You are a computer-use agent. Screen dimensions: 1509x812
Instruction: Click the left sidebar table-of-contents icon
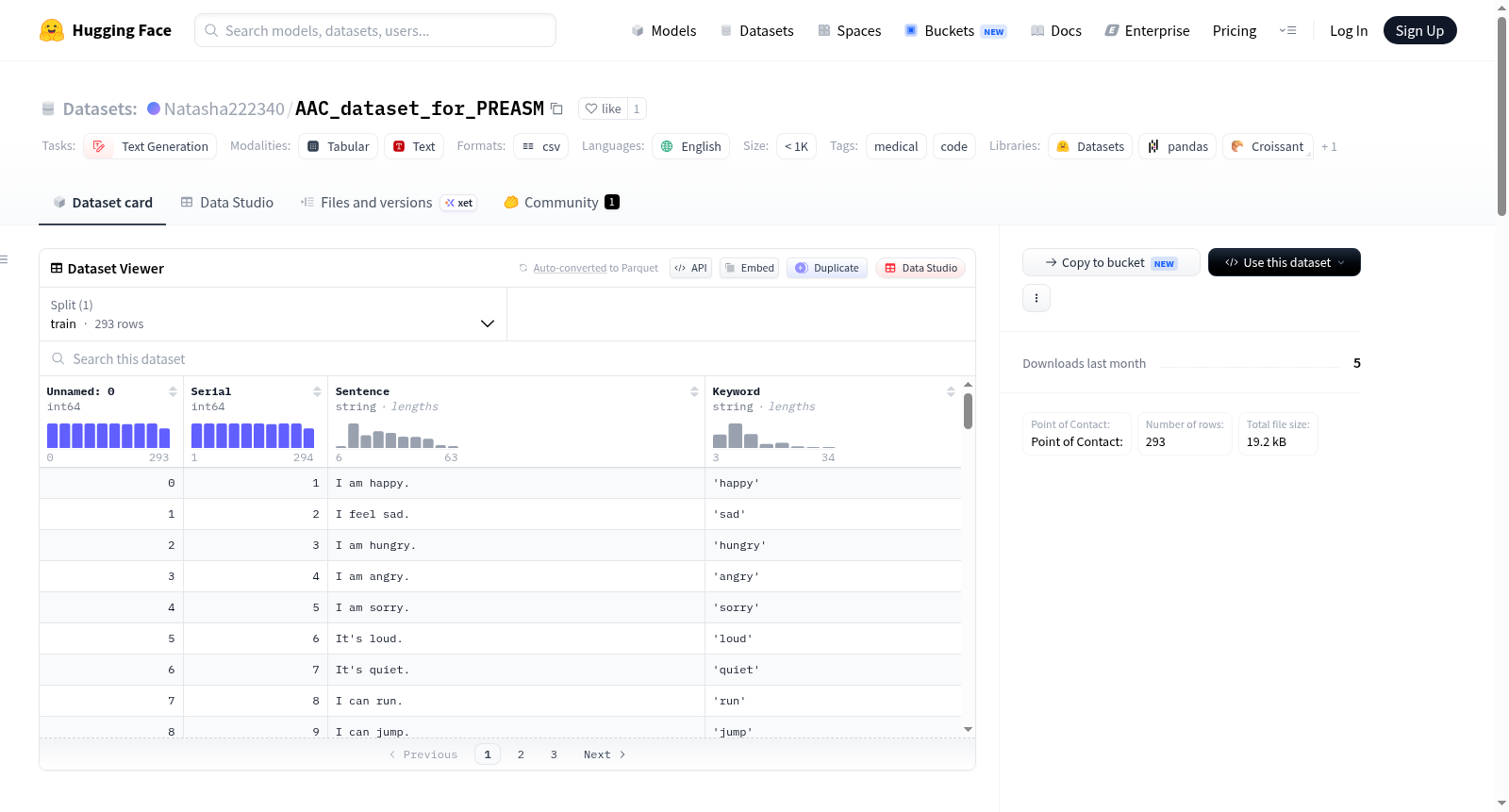coord(5,259)
